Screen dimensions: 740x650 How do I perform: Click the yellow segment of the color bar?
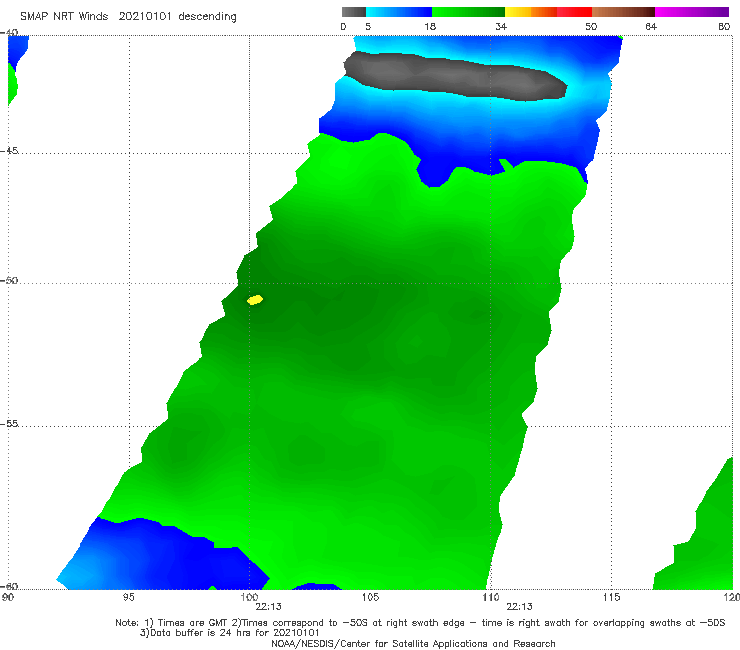pyautogui.click(x=518, y=12)
